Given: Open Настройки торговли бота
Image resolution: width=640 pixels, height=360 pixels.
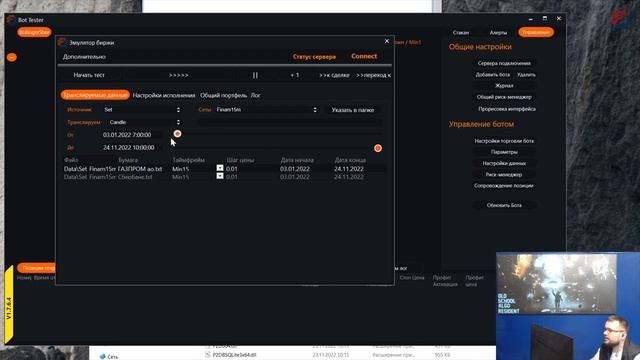Looking at the screenshot, I should [504, 141].
